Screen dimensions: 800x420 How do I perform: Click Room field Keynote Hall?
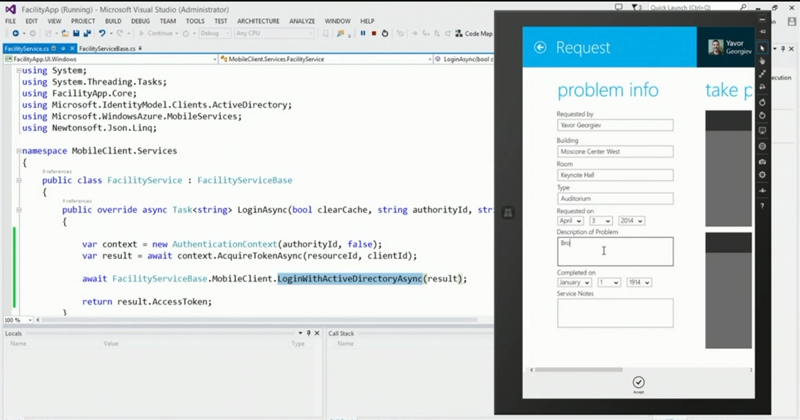[615, 175]
